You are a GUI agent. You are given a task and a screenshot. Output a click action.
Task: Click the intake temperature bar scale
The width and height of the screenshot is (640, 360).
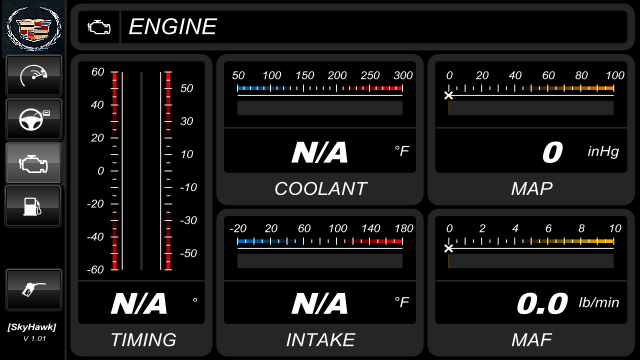pyautogui.click(x=320, y=241)
